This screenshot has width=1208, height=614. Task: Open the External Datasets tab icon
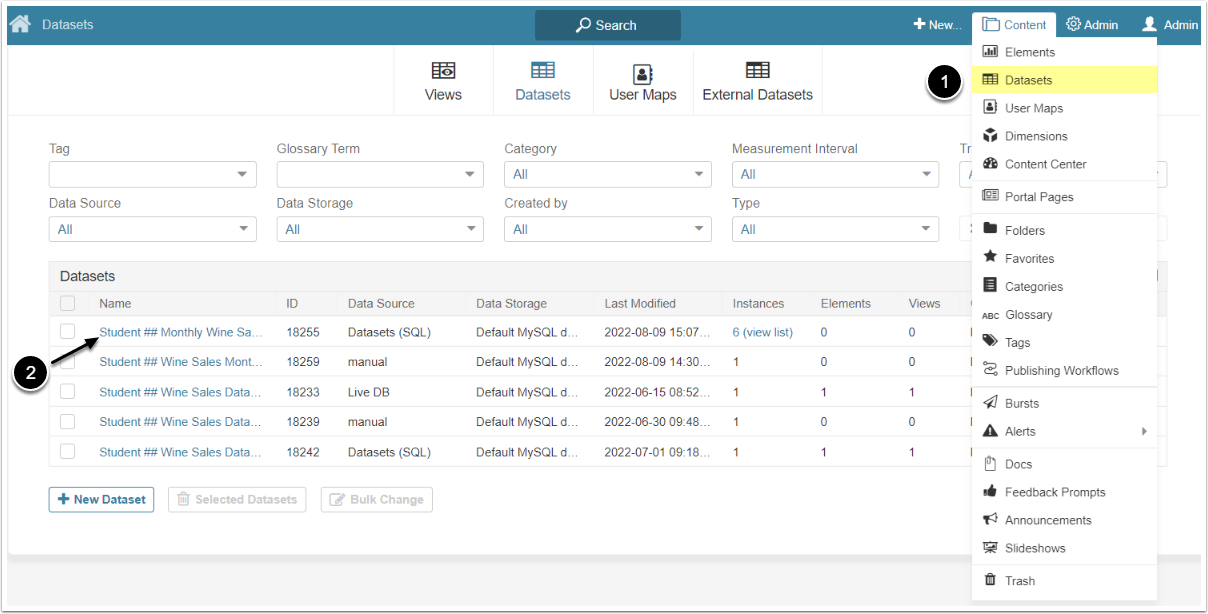click(x=757, y=71)
